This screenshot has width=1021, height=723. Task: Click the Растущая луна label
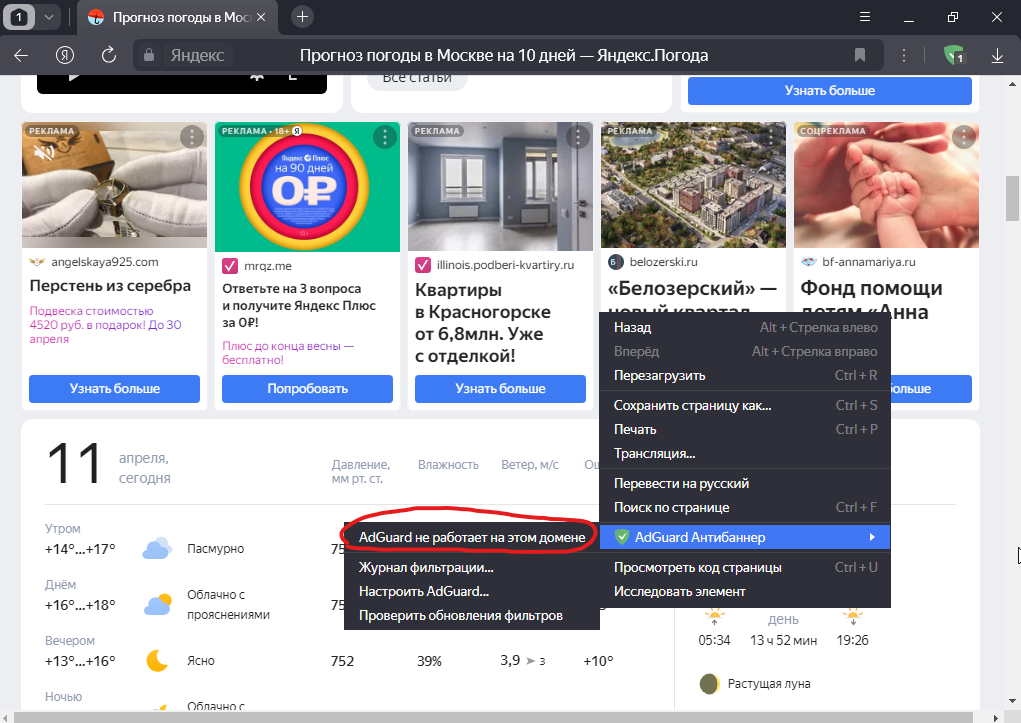(x=769, y=684)
